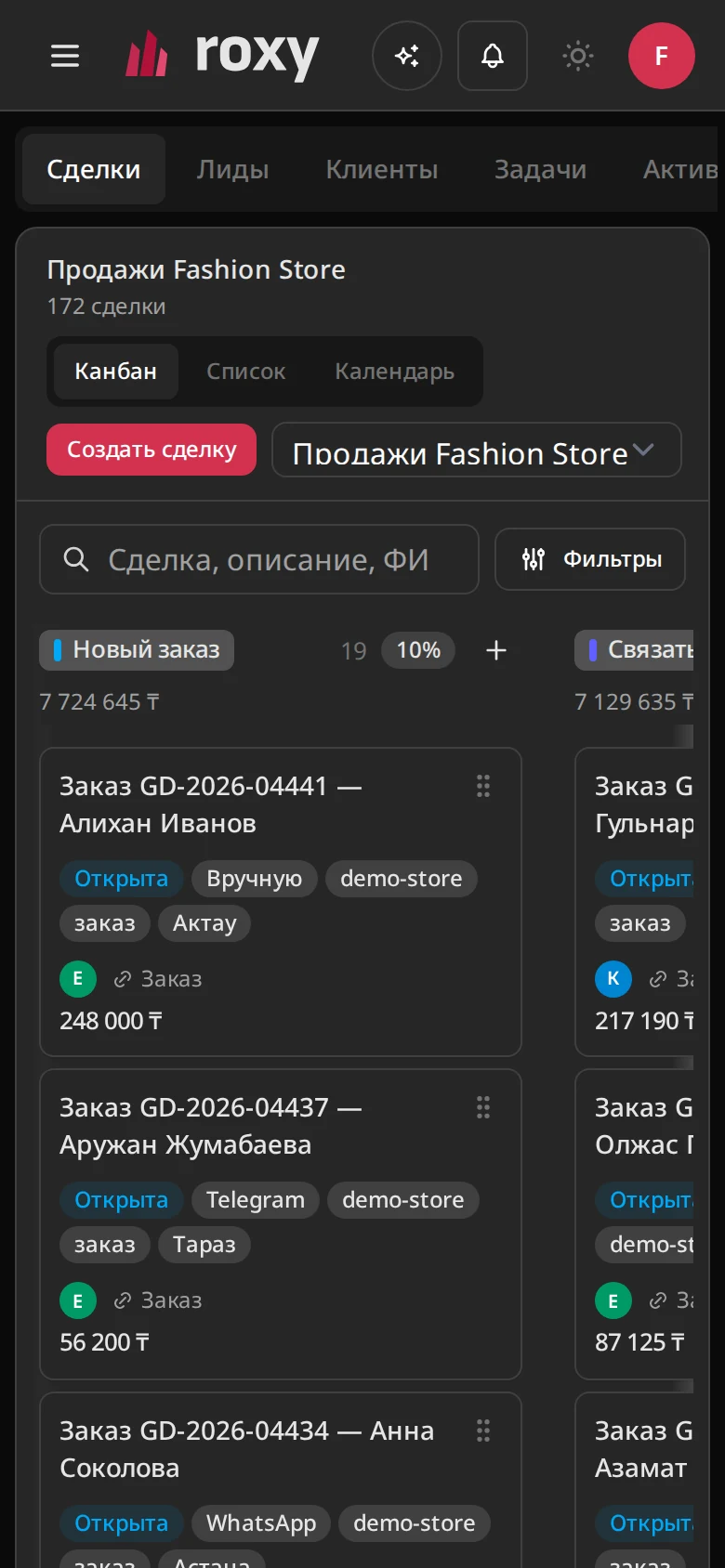Click the 217 190 ₸ amount
725x1568 pixels.
pyautogui.click(x=645, y=1021)
